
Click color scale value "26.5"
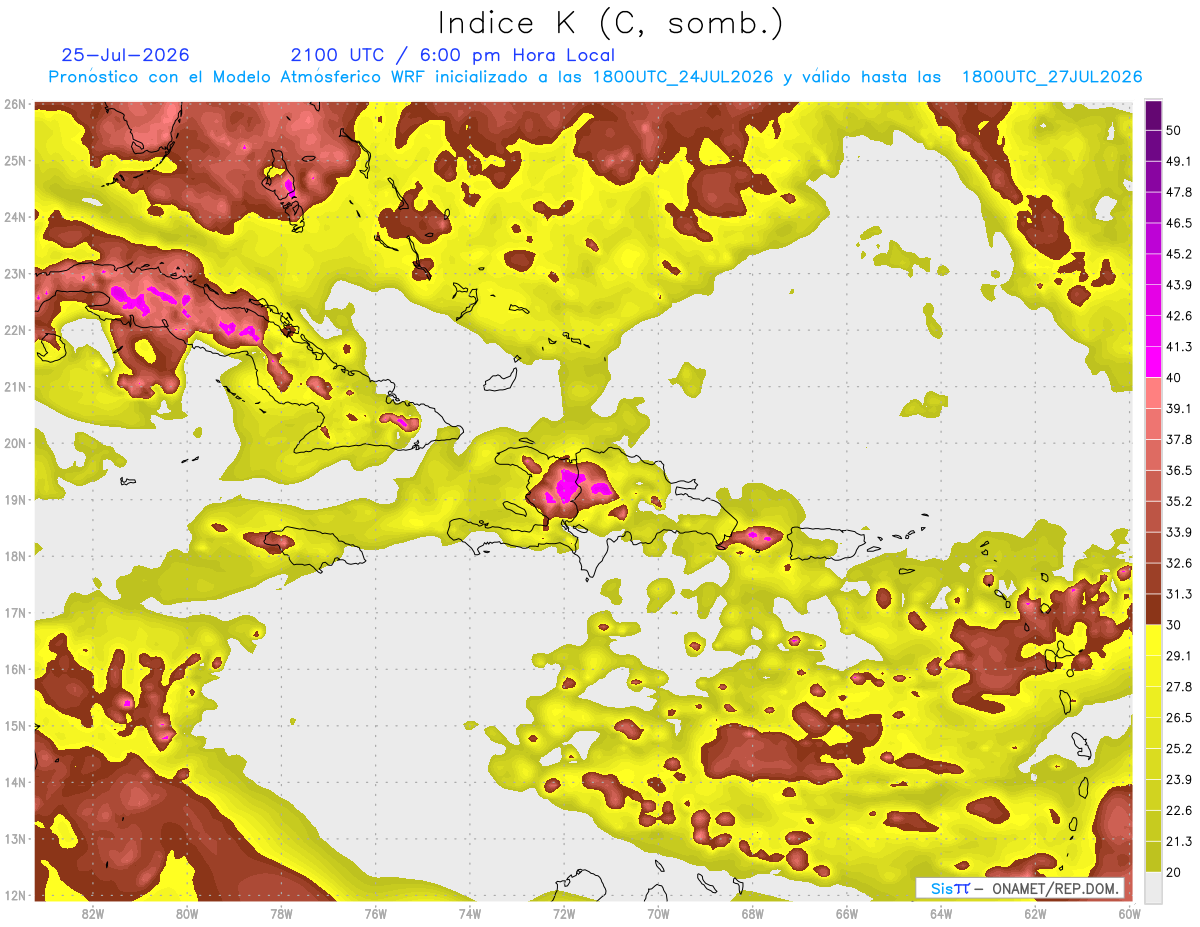pos(1180,718)
